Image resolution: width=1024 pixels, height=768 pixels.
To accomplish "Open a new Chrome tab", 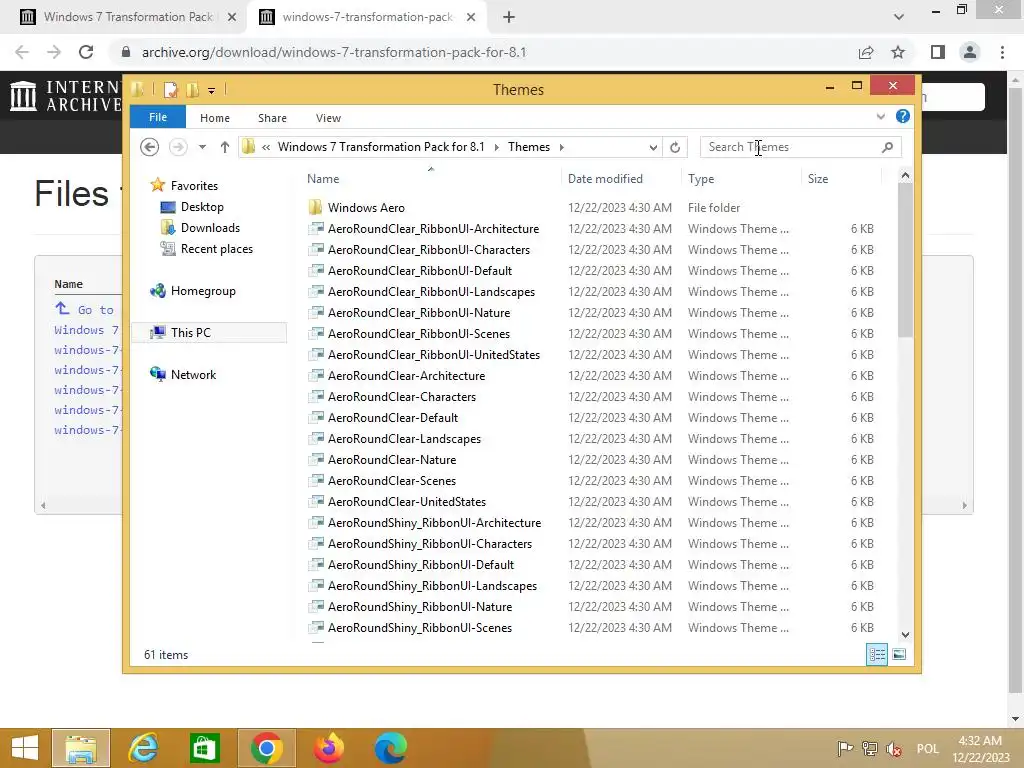I will [509, 18].
